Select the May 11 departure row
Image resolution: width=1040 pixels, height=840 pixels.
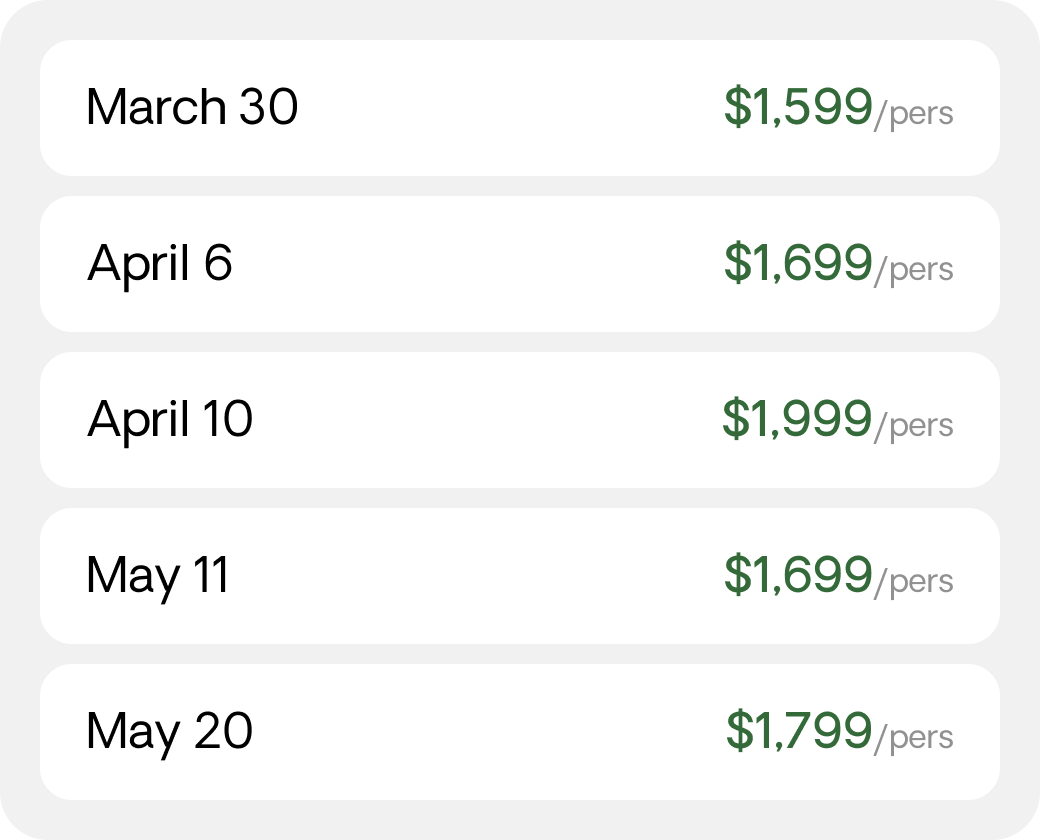pos(520,575)
